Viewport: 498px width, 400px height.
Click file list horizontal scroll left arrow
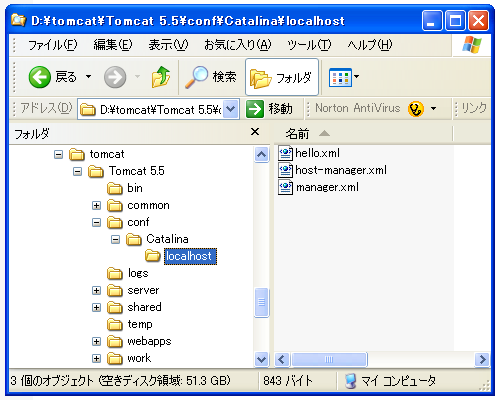pos(282,359)
